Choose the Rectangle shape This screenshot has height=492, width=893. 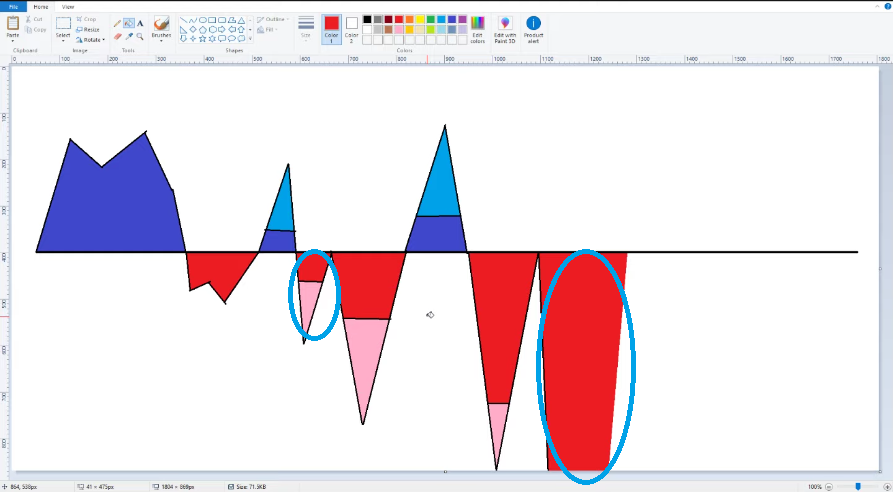click(212, 20)
